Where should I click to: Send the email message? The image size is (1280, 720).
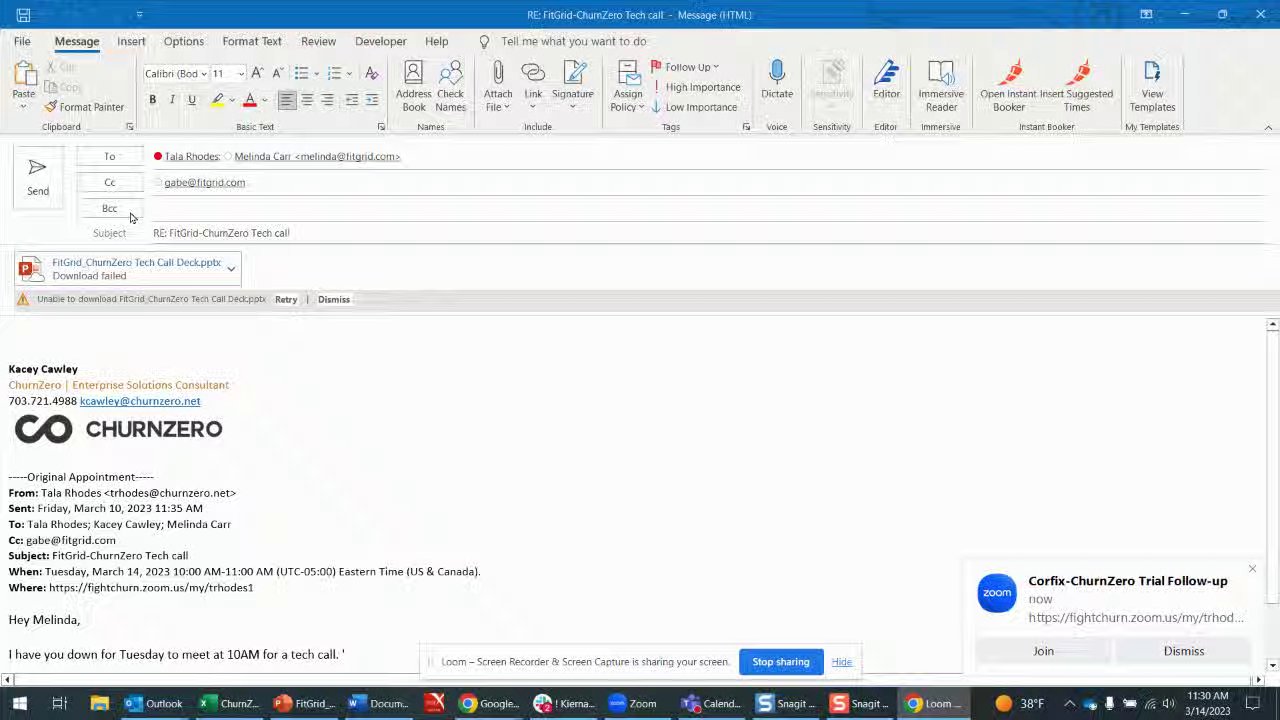tap(38, 177)
